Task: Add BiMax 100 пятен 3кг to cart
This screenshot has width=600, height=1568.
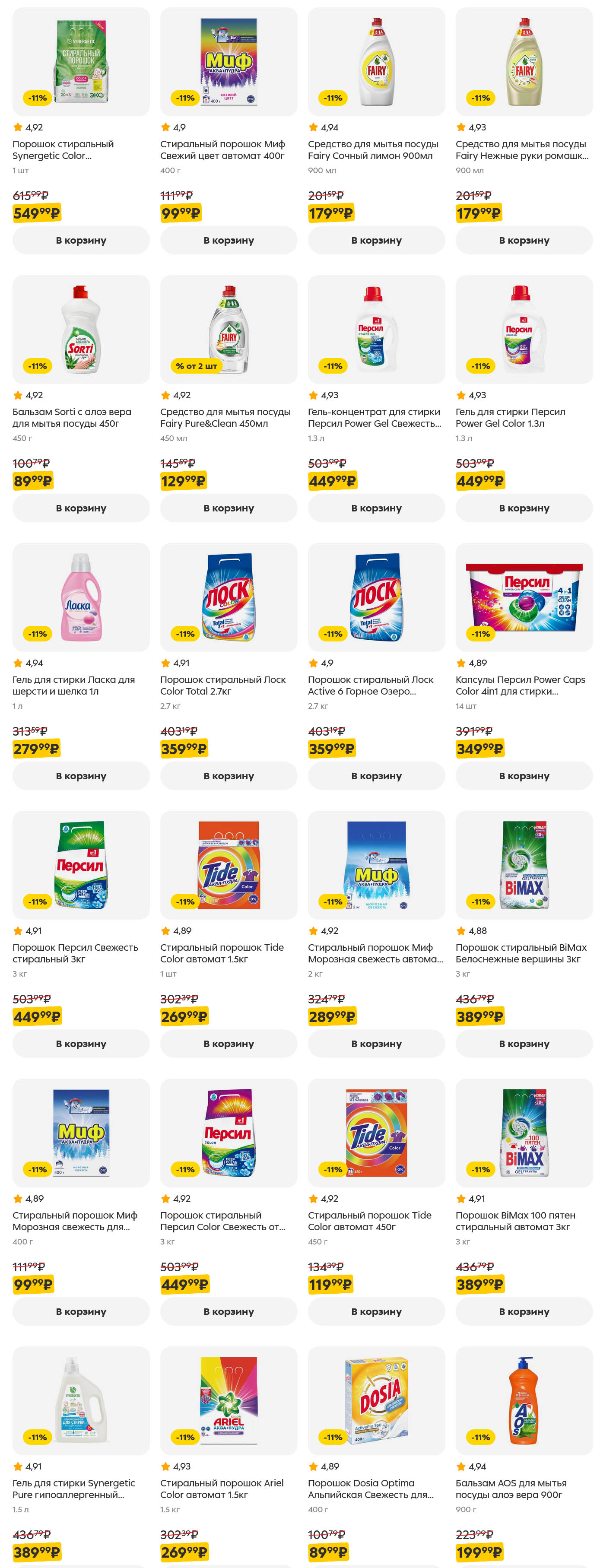Action: [524, 1312]
